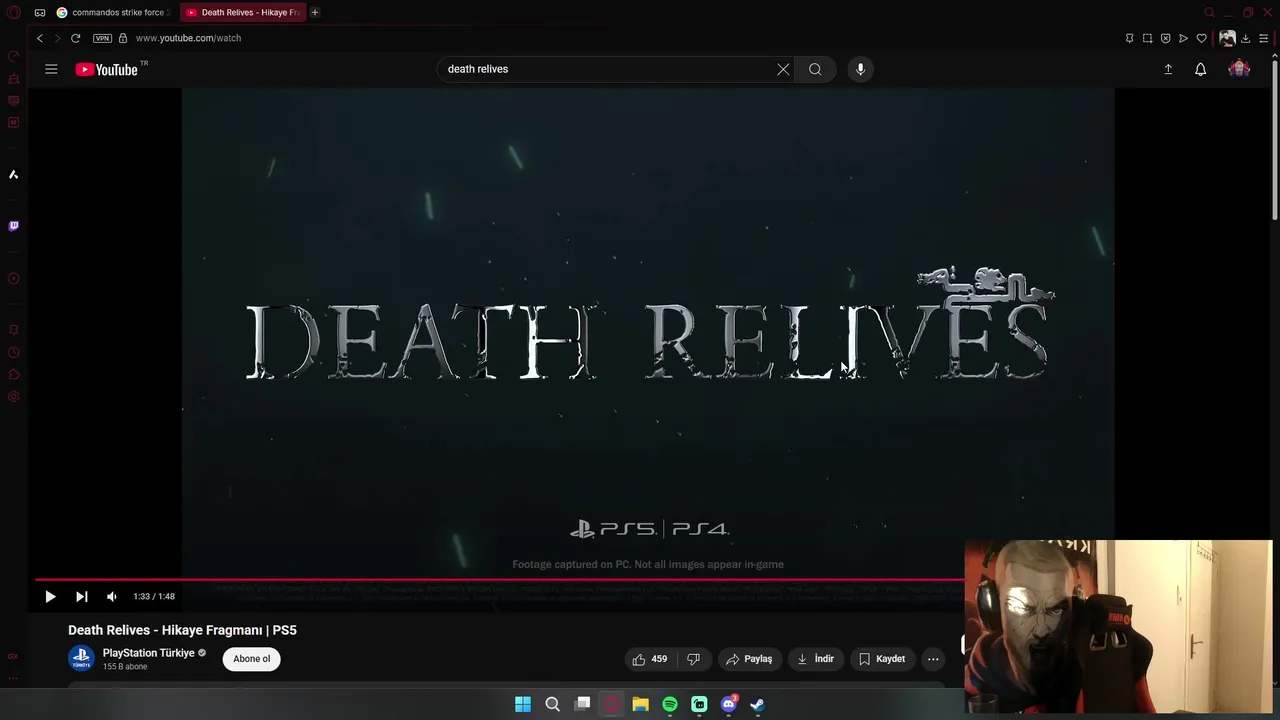Open Aria AI in the sidebar
Screen dimensions: 1280x720
[14, 174]
